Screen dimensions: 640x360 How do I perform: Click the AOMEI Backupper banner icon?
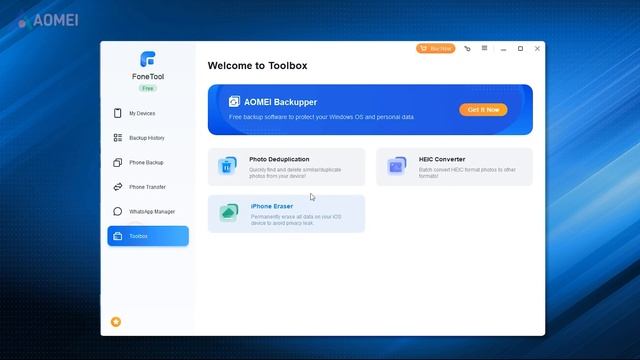point(234,101)
